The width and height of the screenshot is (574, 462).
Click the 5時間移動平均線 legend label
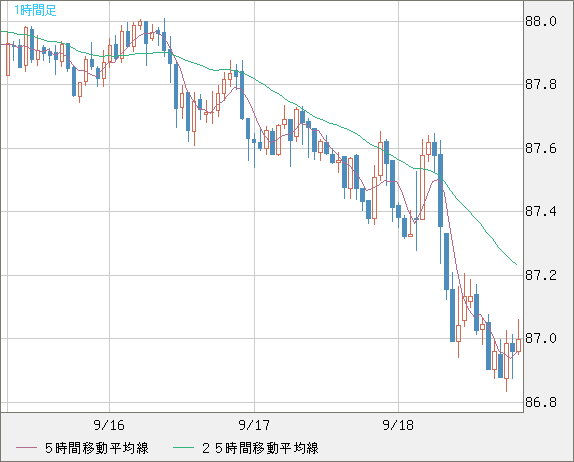click(97, 448)
